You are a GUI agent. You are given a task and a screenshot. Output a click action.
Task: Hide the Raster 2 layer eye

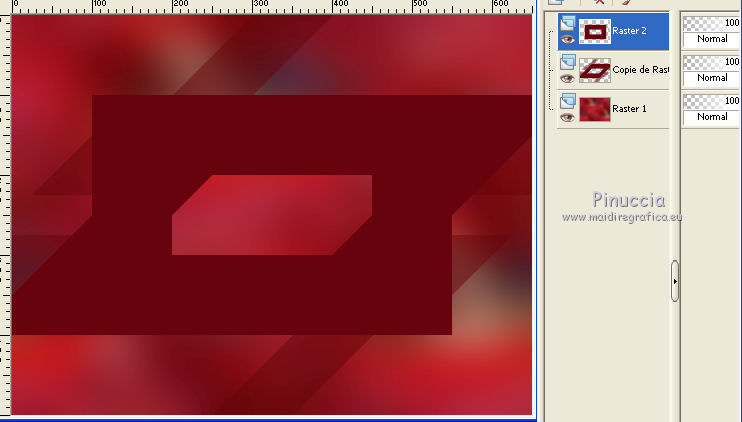point(567,40)
